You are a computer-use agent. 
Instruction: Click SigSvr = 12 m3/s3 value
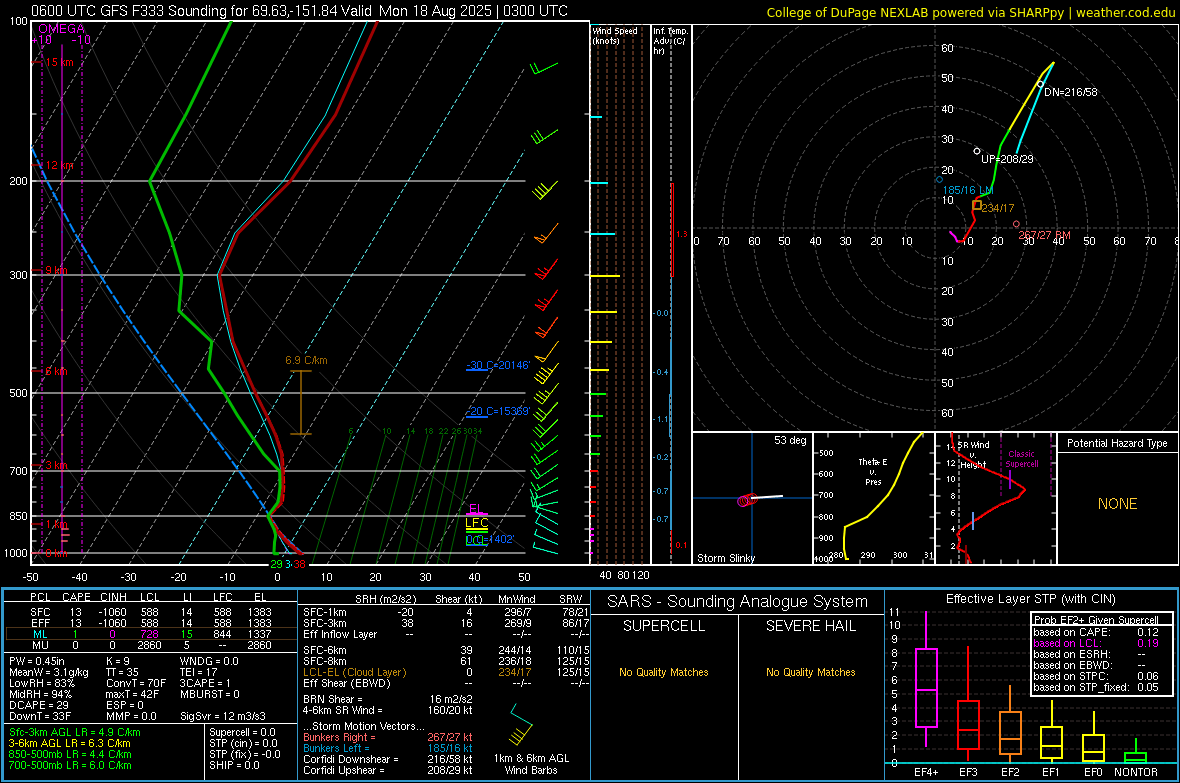[x=223, y=716]
